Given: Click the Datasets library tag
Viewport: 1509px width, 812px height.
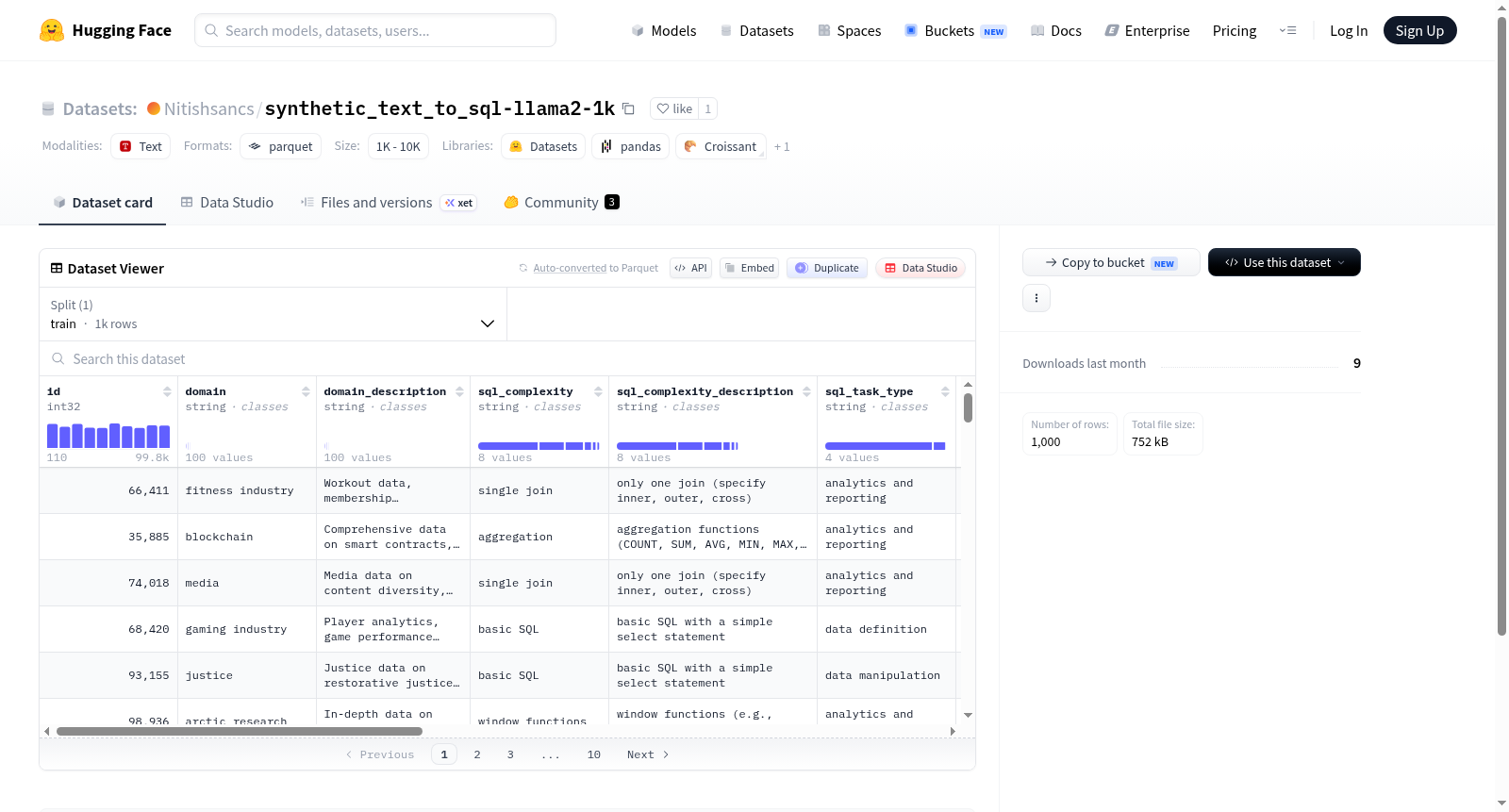Looking at the screenshot, I should tap(543, 146).
